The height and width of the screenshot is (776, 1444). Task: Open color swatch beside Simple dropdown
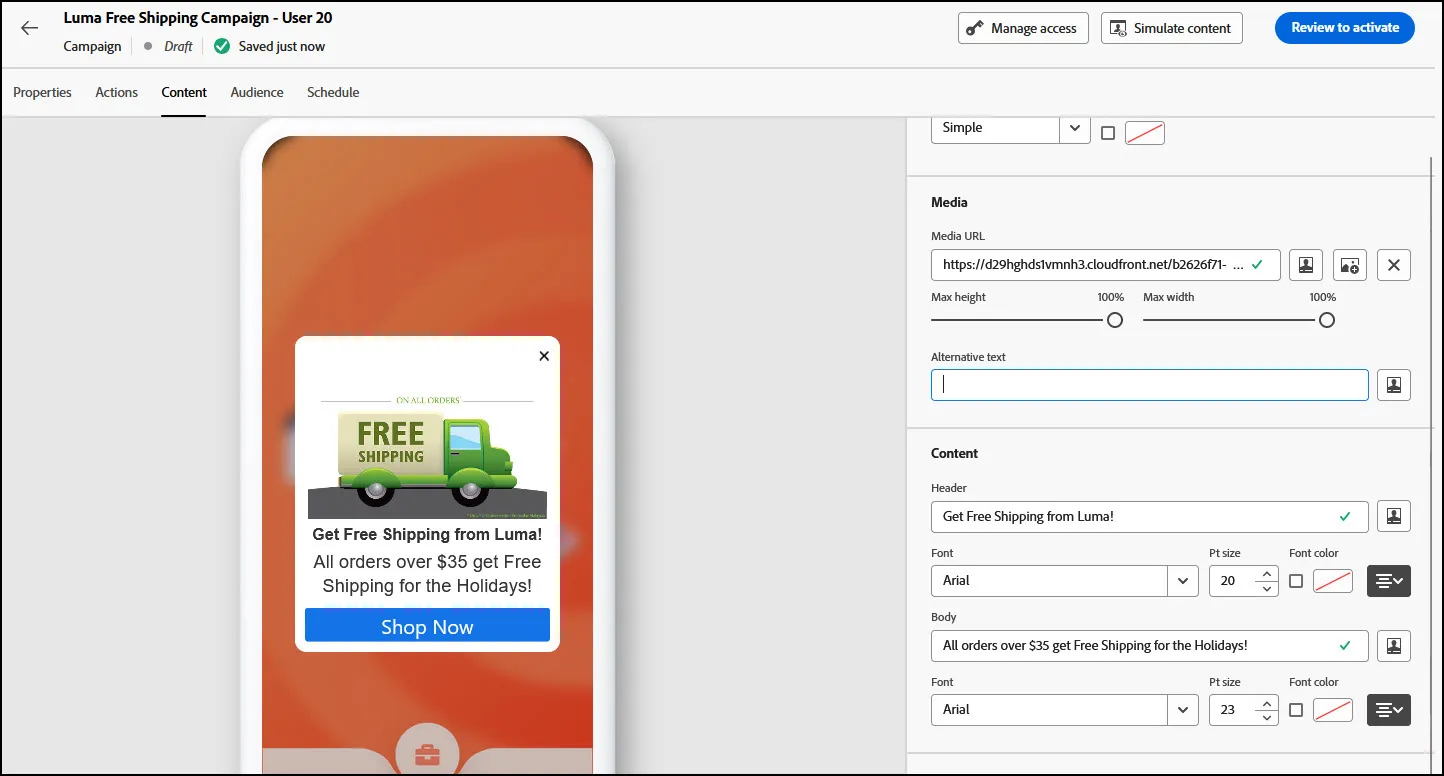click(1145, 133)
